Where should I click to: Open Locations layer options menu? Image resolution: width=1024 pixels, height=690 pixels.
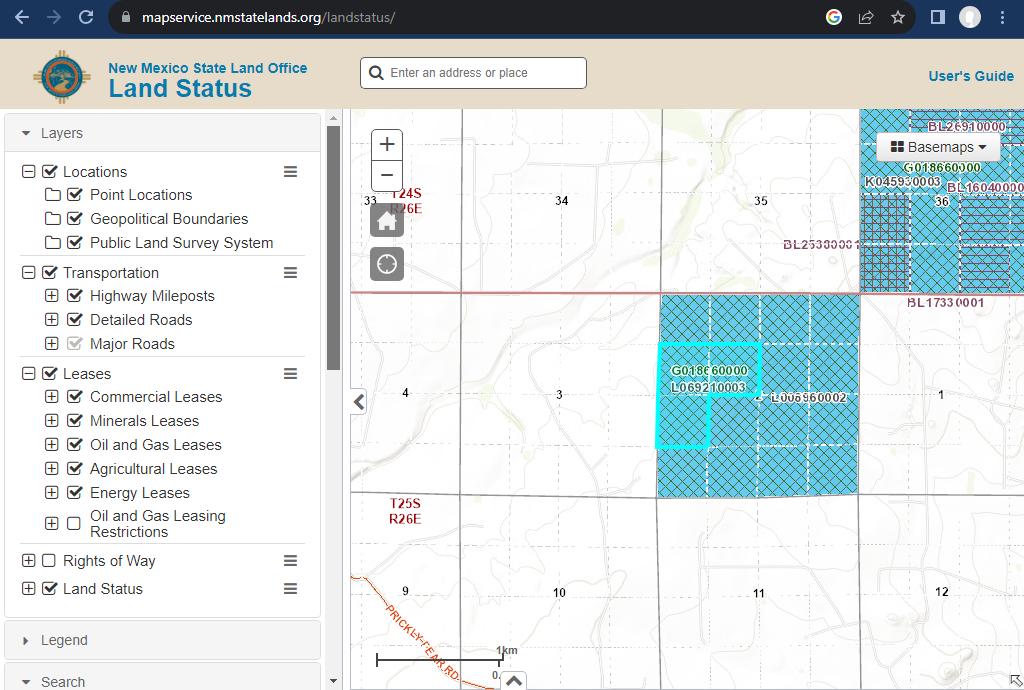tap(291, 172)
